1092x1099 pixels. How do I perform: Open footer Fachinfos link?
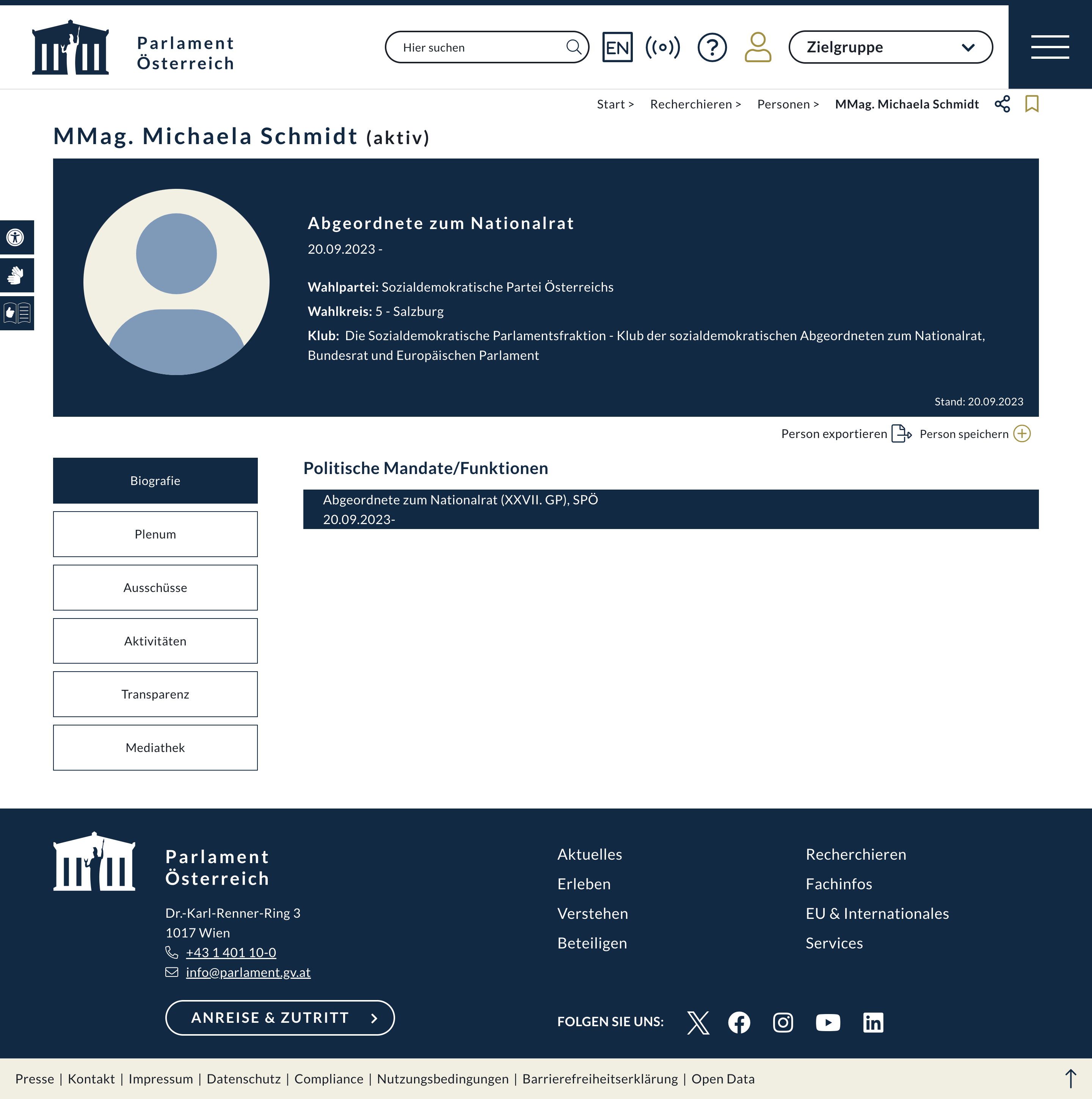click(x=839, y=884)
